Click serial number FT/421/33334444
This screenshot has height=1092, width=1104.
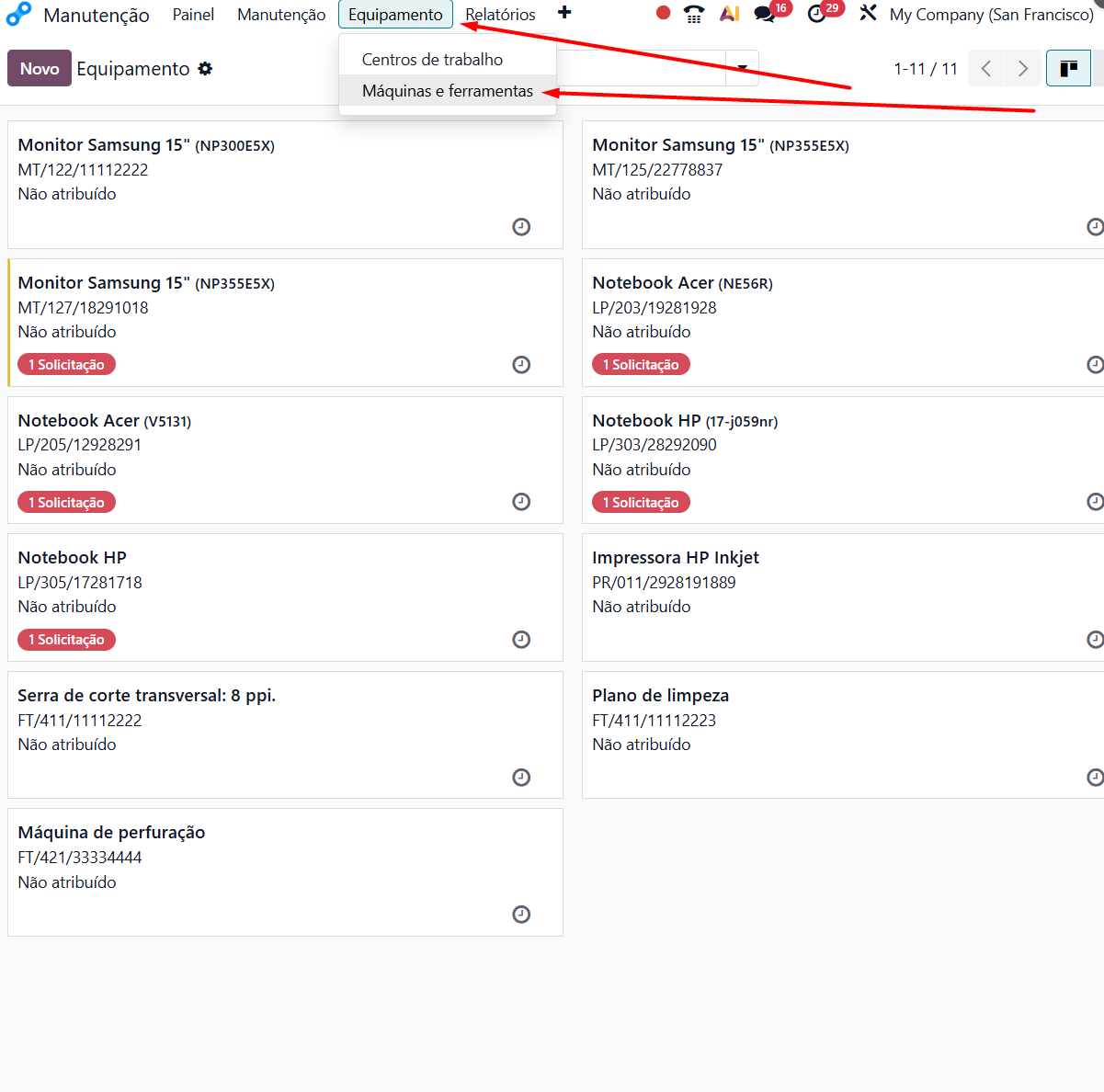(80, 858)
